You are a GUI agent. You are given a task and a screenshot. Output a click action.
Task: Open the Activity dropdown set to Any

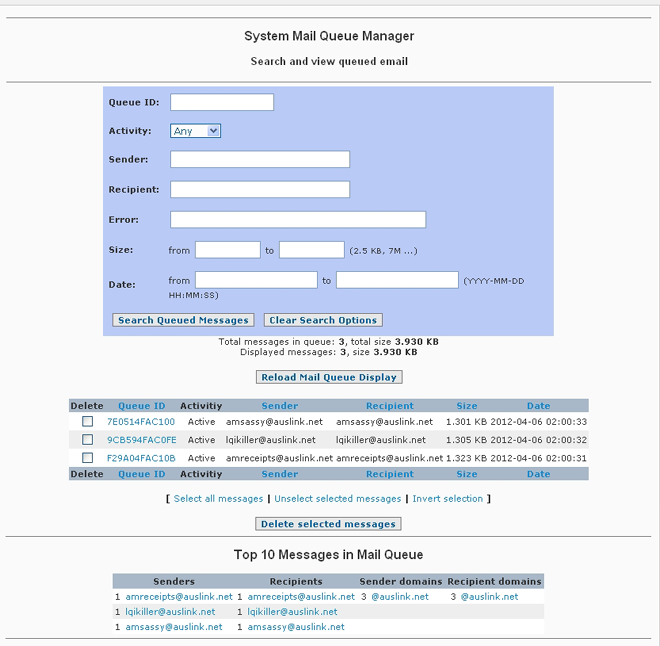point(195,131)
